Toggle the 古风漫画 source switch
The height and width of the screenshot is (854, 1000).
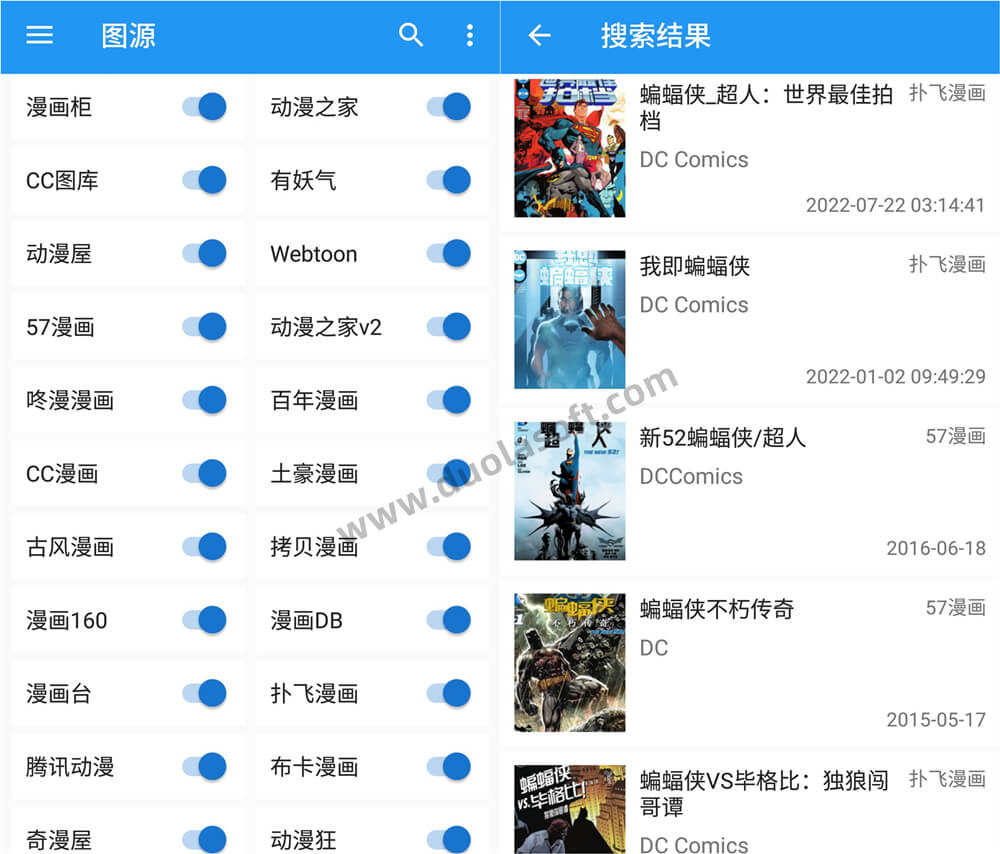coord(204,547)
